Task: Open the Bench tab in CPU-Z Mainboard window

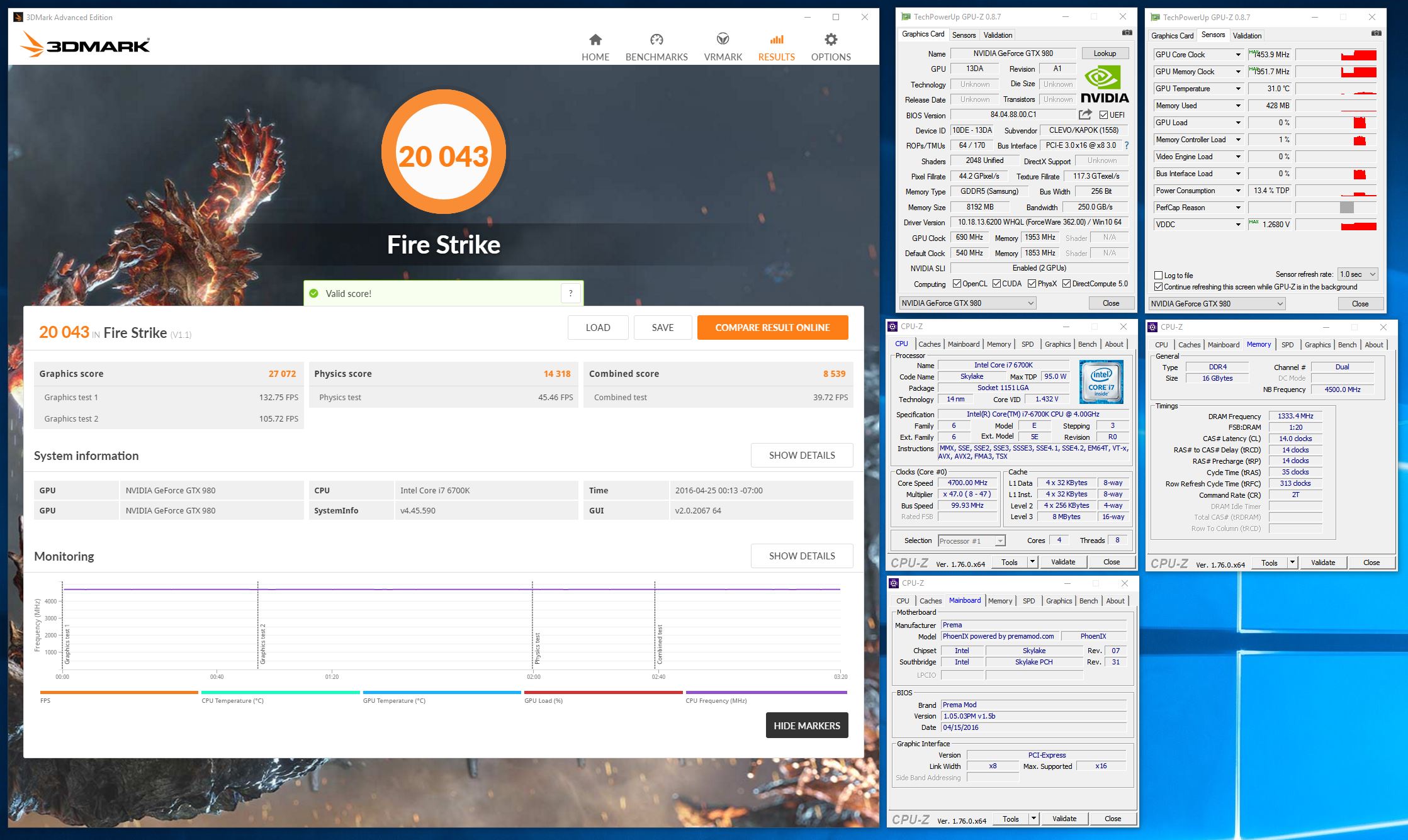Action: 1088,601
